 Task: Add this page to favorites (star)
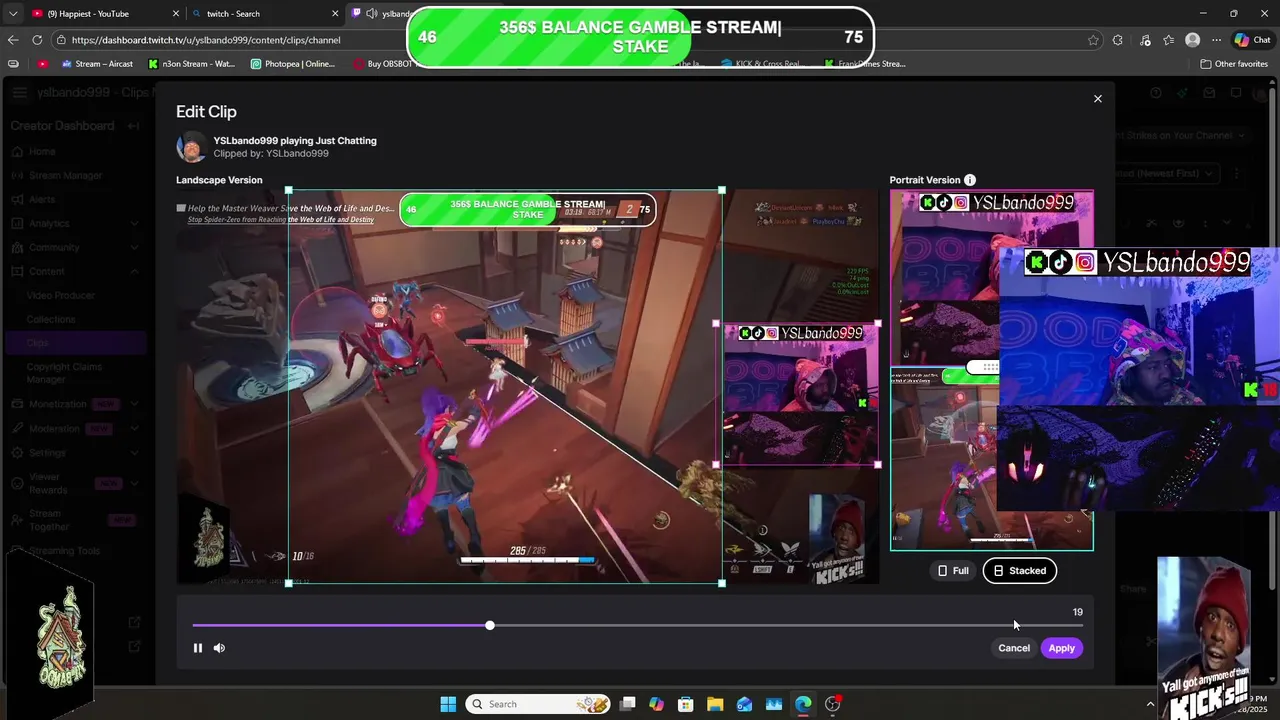click(x=1093, y=40)
